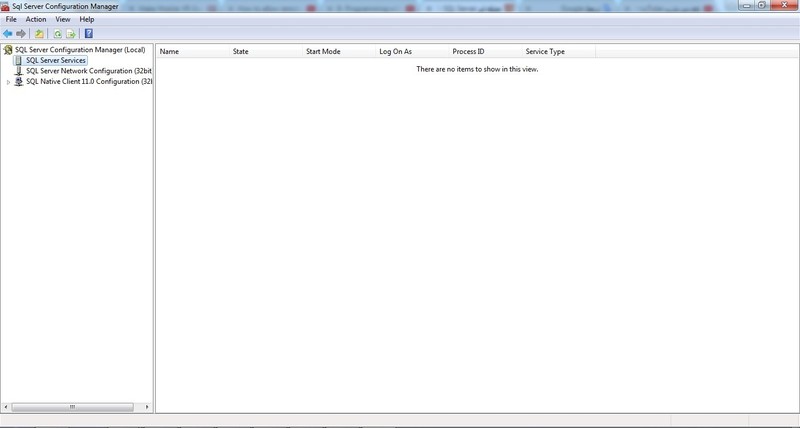Click 'There are no items to show' text
The height and width of the screenshot is (428, 800).
[477, 69]
